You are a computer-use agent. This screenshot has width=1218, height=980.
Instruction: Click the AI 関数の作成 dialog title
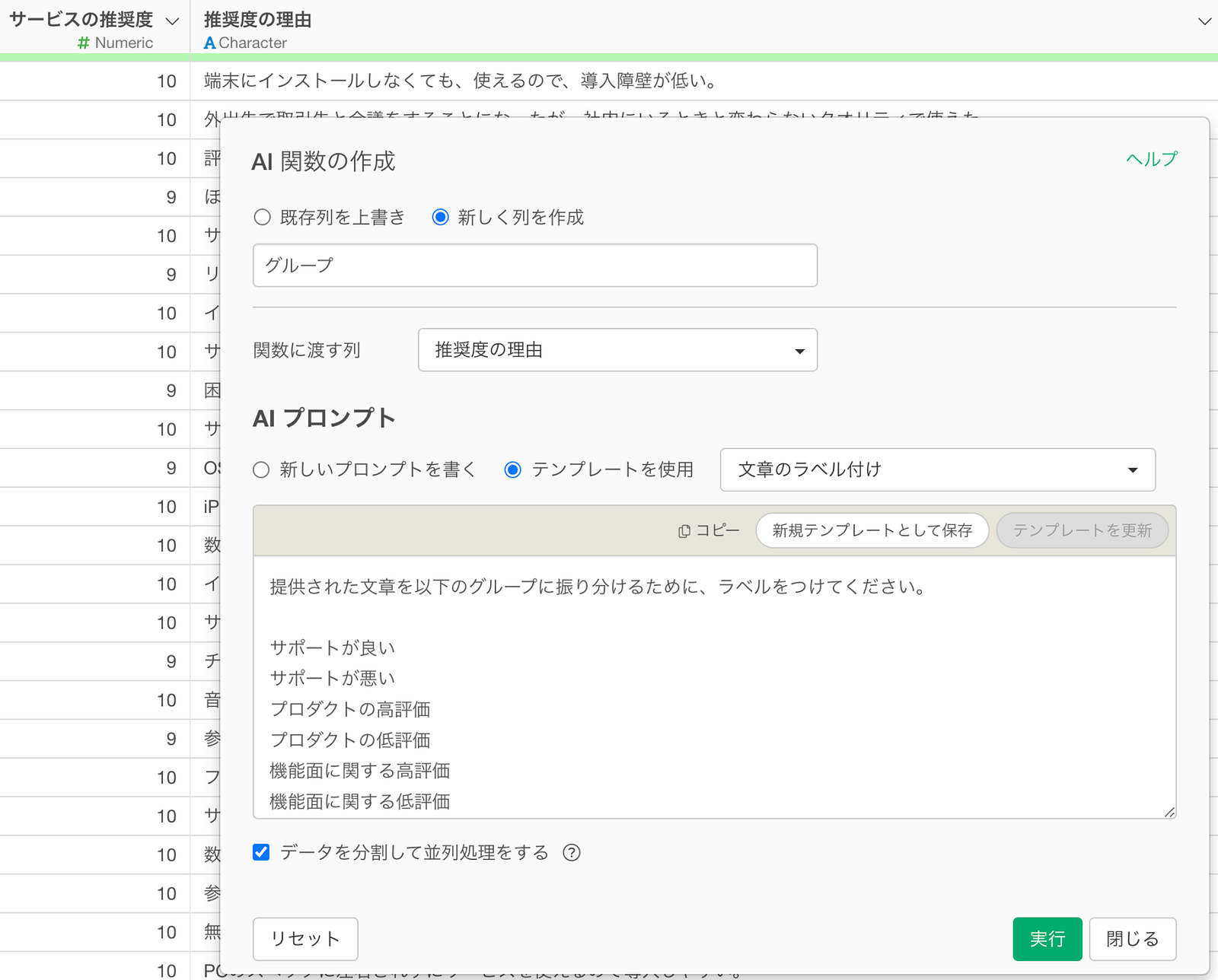324,161
